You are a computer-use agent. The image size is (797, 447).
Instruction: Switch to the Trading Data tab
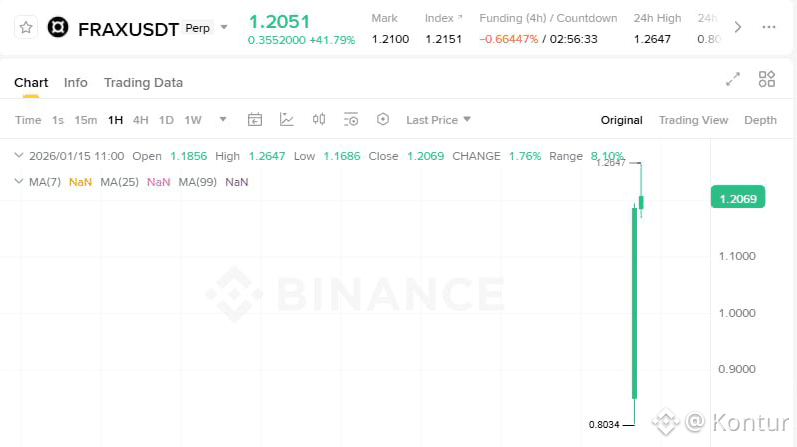coord(143,82)
